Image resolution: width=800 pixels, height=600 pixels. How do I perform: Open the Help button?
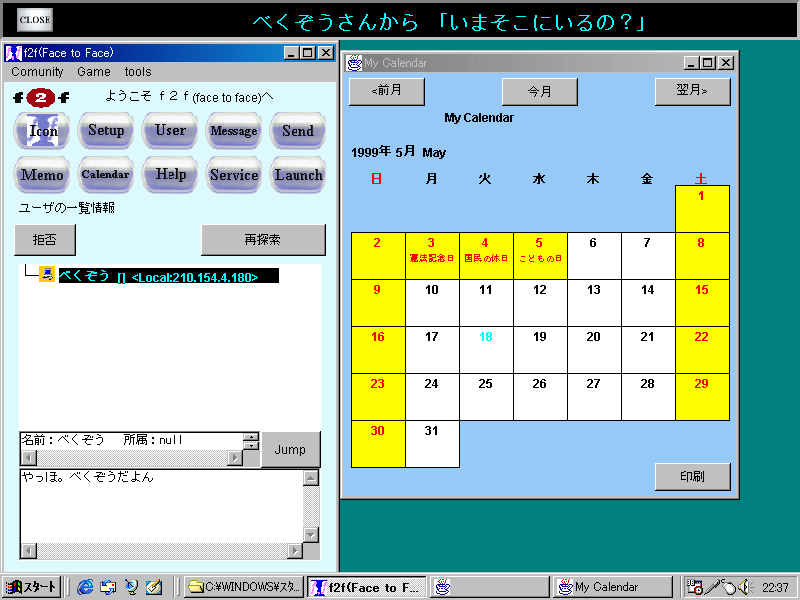pos(170,175)
